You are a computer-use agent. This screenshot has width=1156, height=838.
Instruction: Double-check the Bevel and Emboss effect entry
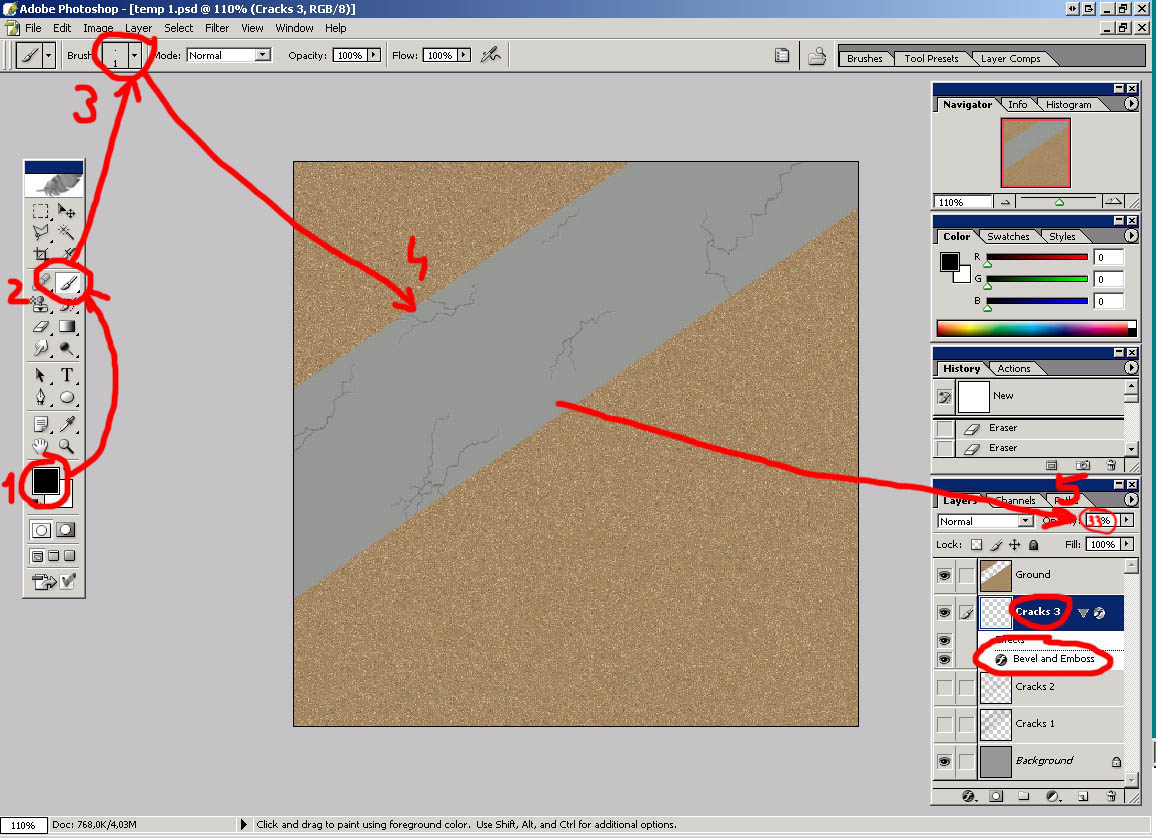(x=1053, y=659)
